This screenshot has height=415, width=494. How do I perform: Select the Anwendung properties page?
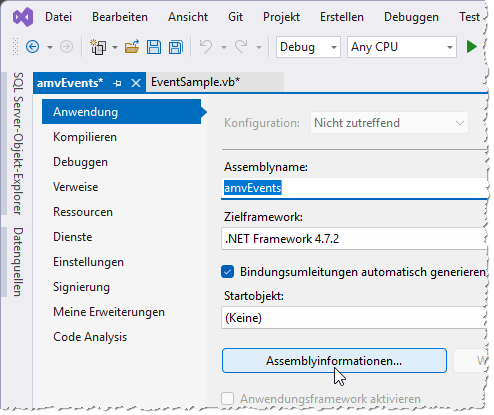pos(122,112)
